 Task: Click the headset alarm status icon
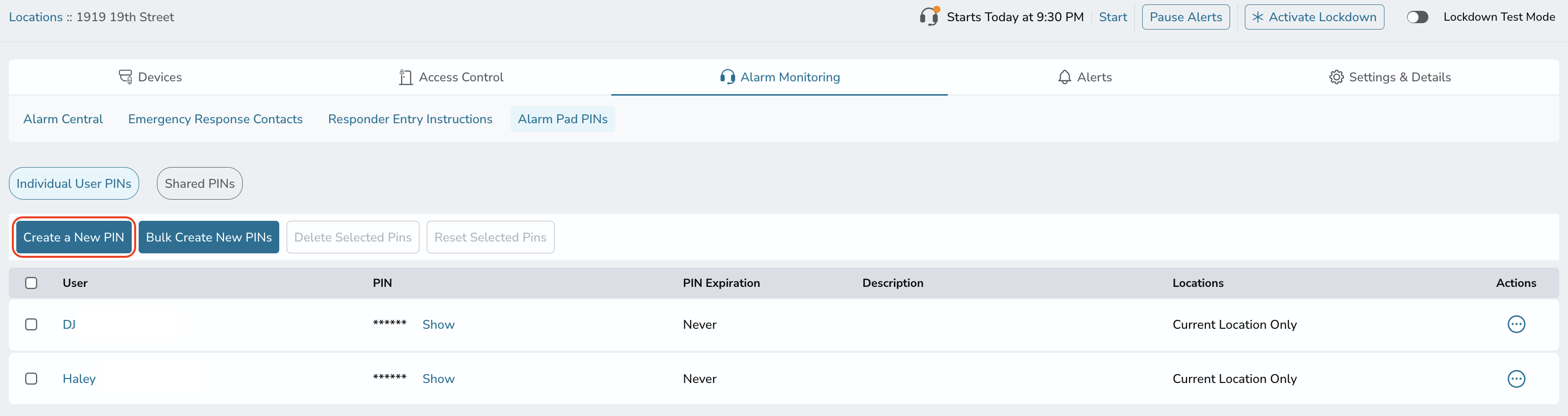point(929,16)
